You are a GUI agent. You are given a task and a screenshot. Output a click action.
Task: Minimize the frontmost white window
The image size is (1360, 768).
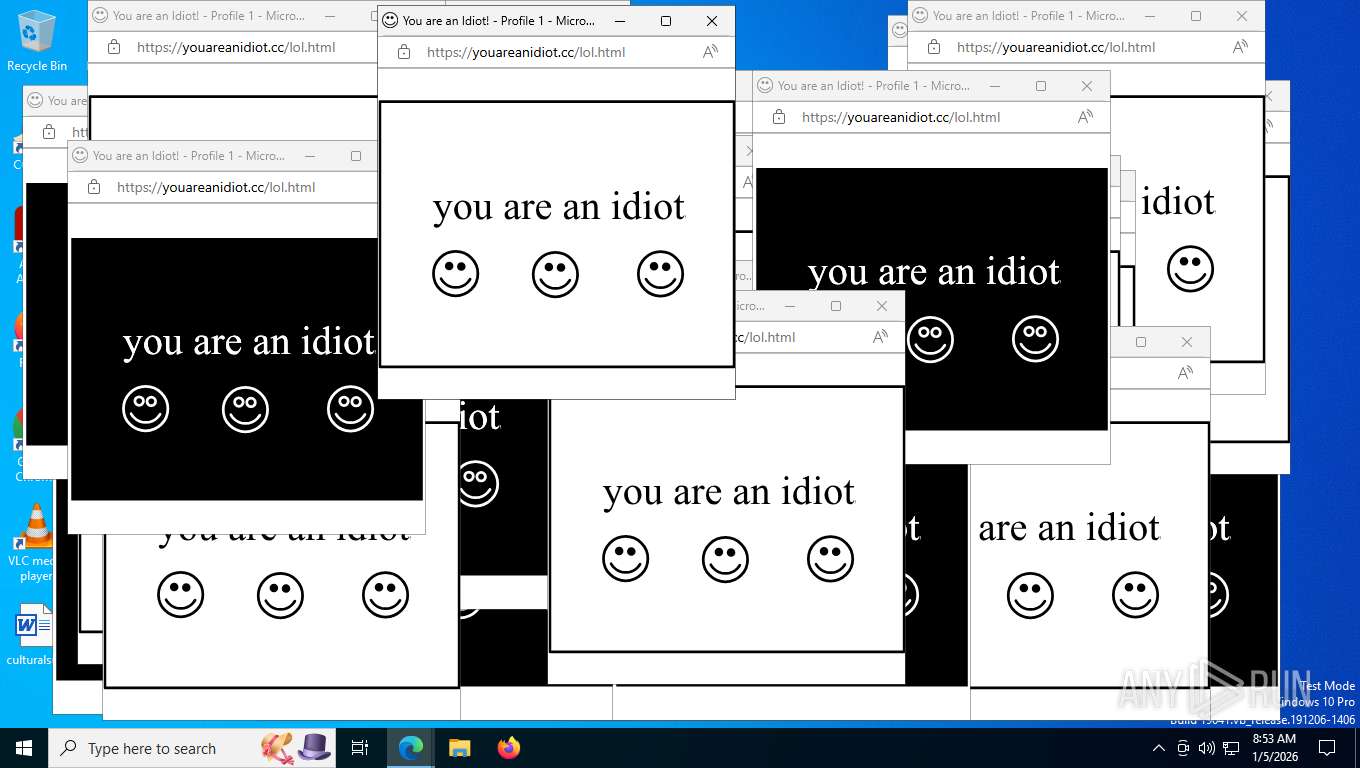620,21
